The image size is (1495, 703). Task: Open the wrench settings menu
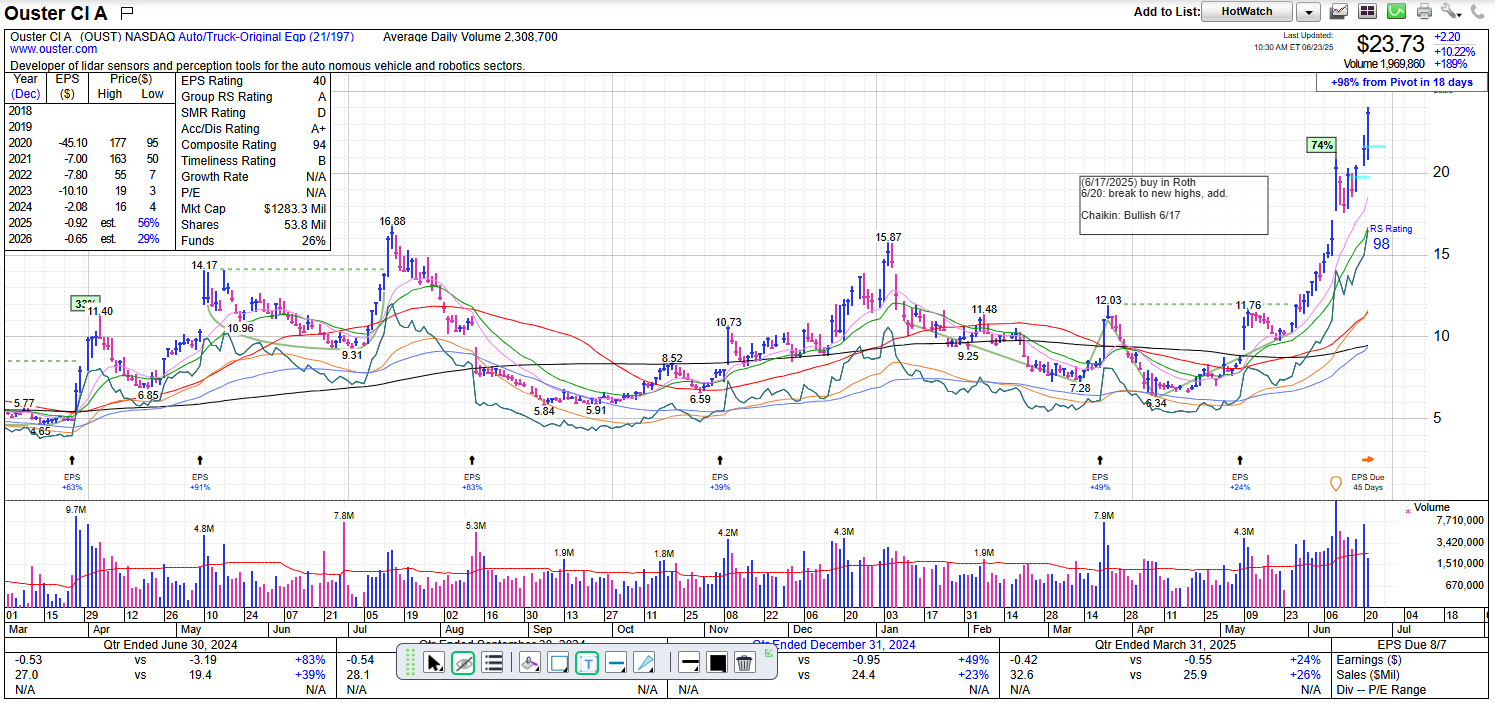click(1452, 12)
